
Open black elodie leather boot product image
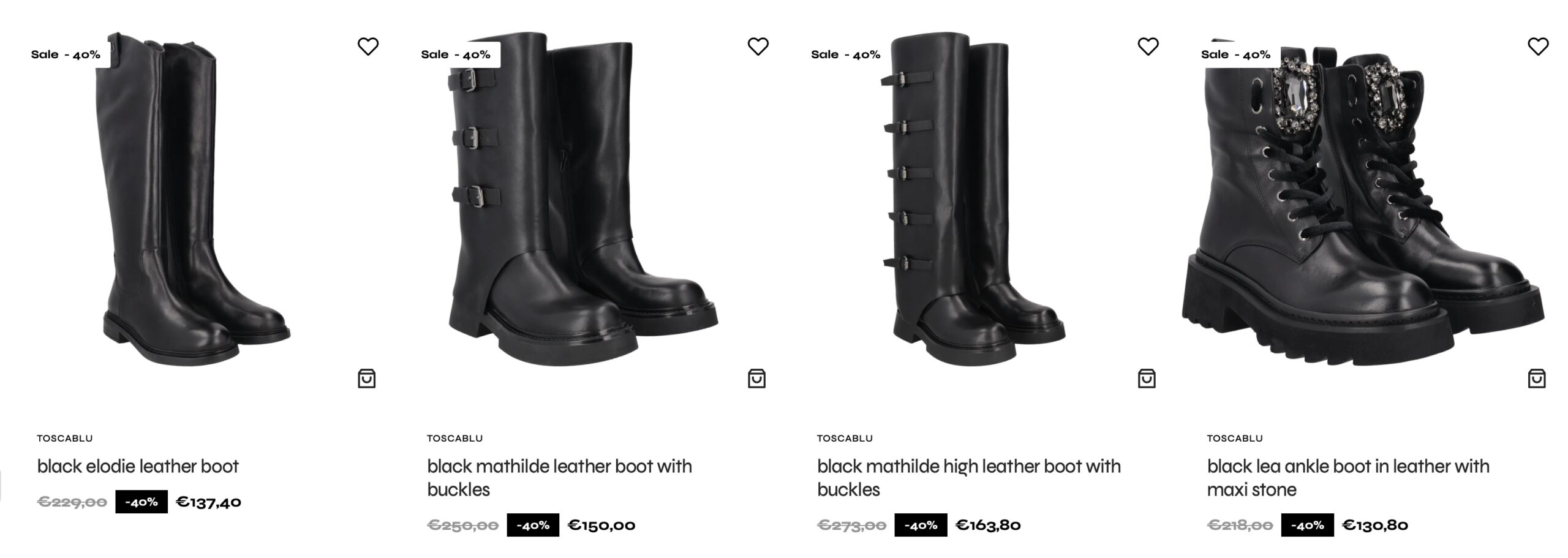pos(196,202)
